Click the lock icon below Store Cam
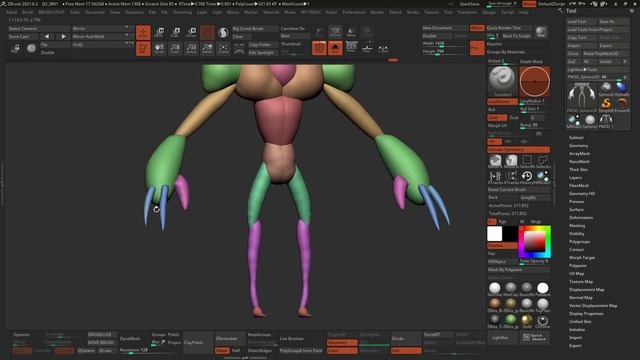The height and width of the screenshot is (360, 640). click(16, 49)
